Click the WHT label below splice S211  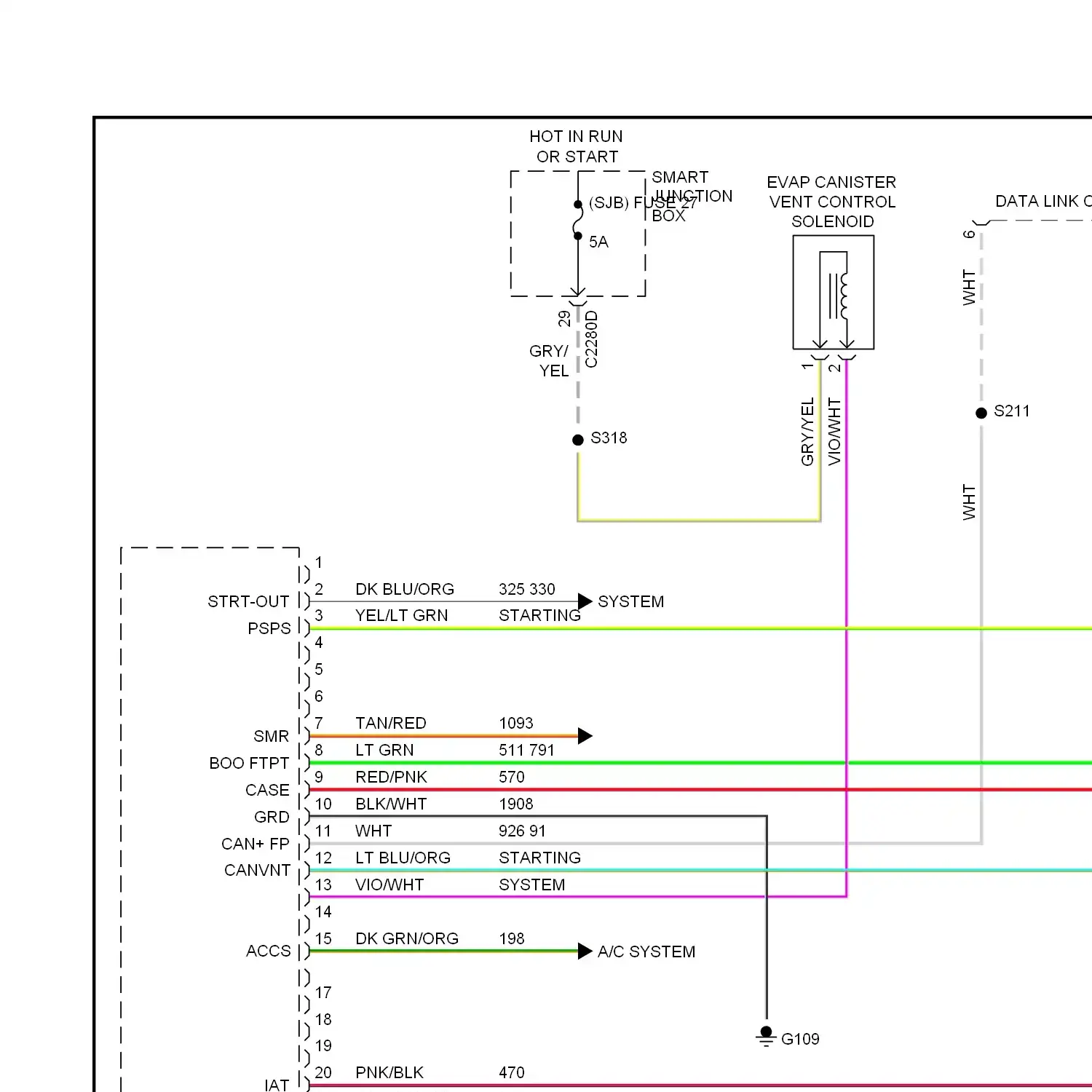pos(969,502)
